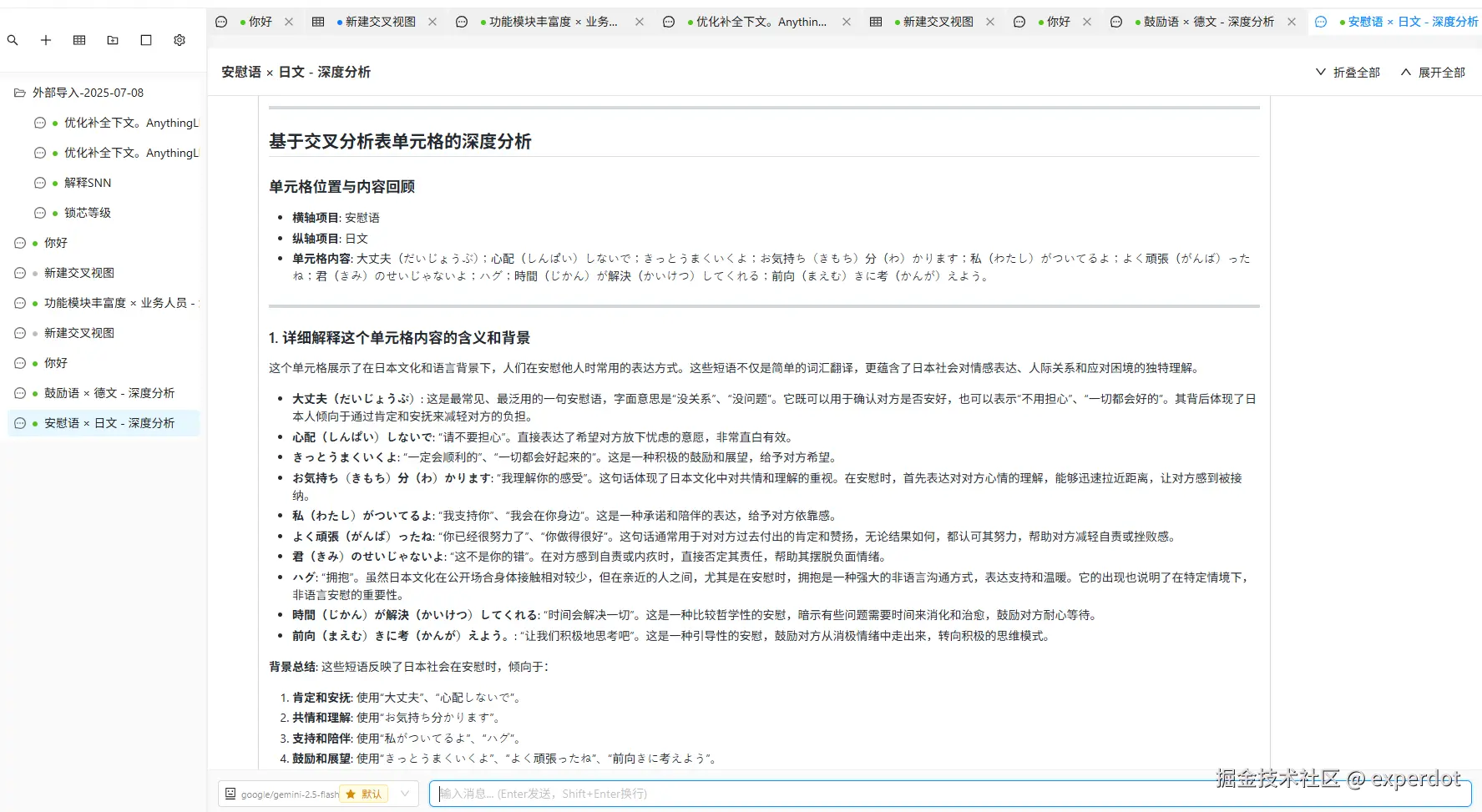Open the search function in the sidebar

click(13, 39)
